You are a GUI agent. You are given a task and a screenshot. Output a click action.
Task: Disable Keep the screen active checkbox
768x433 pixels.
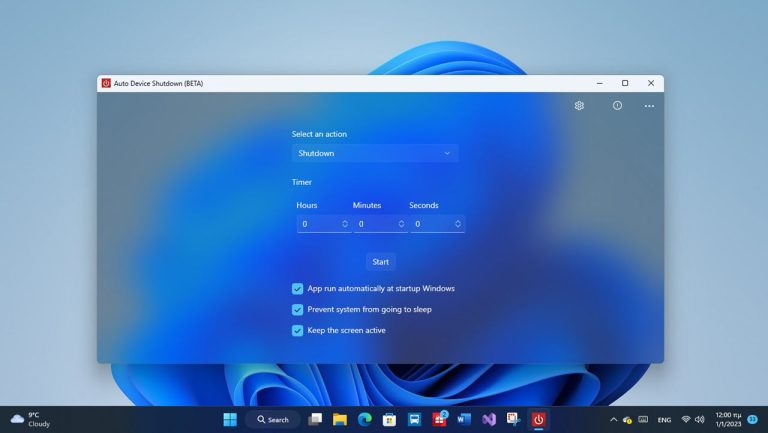297,331
